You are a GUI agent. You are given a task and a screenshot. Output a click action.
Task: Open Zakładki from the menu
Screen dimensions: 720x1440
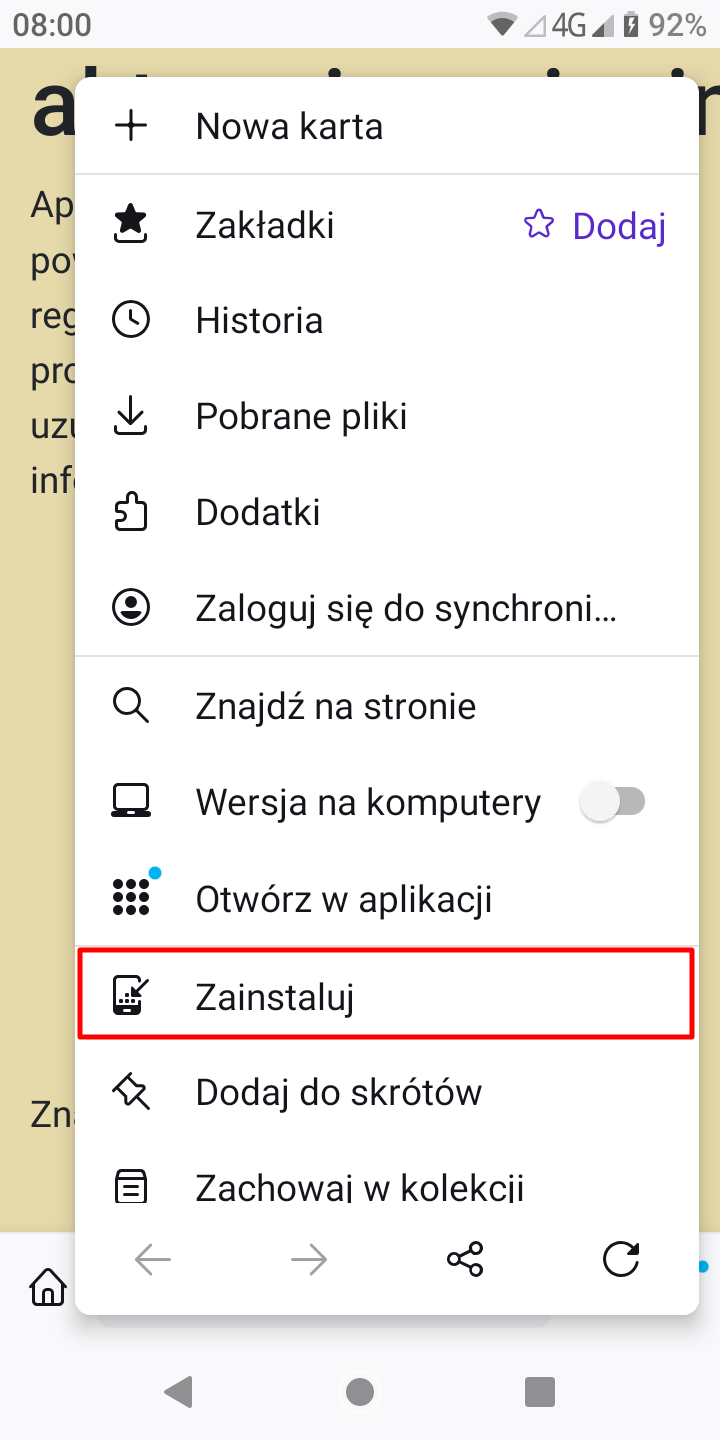264,225
